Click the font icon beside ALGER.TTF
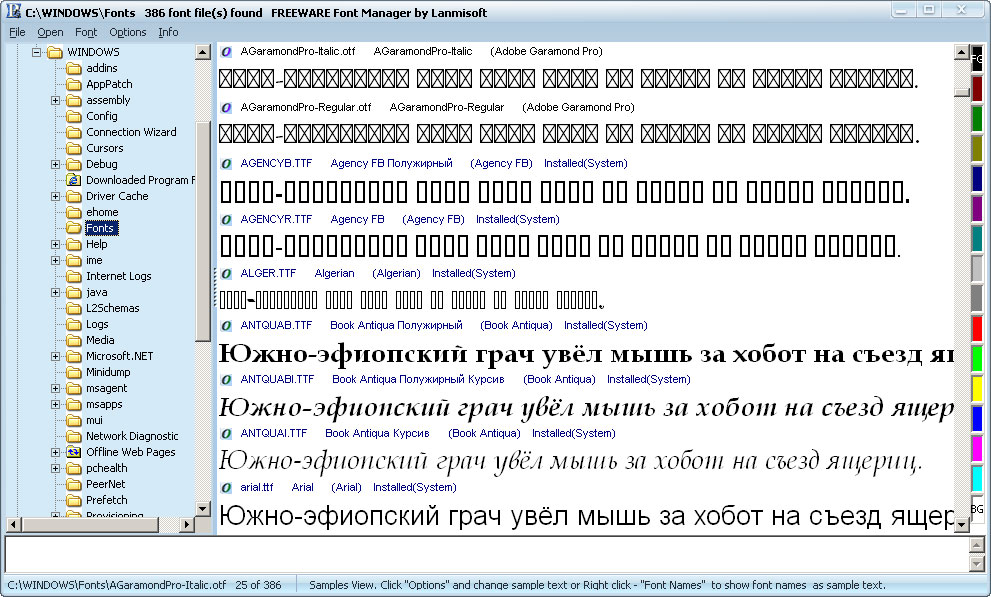Image resolution: width=991 pixels, height=597 pixels. tap(226, 273)
